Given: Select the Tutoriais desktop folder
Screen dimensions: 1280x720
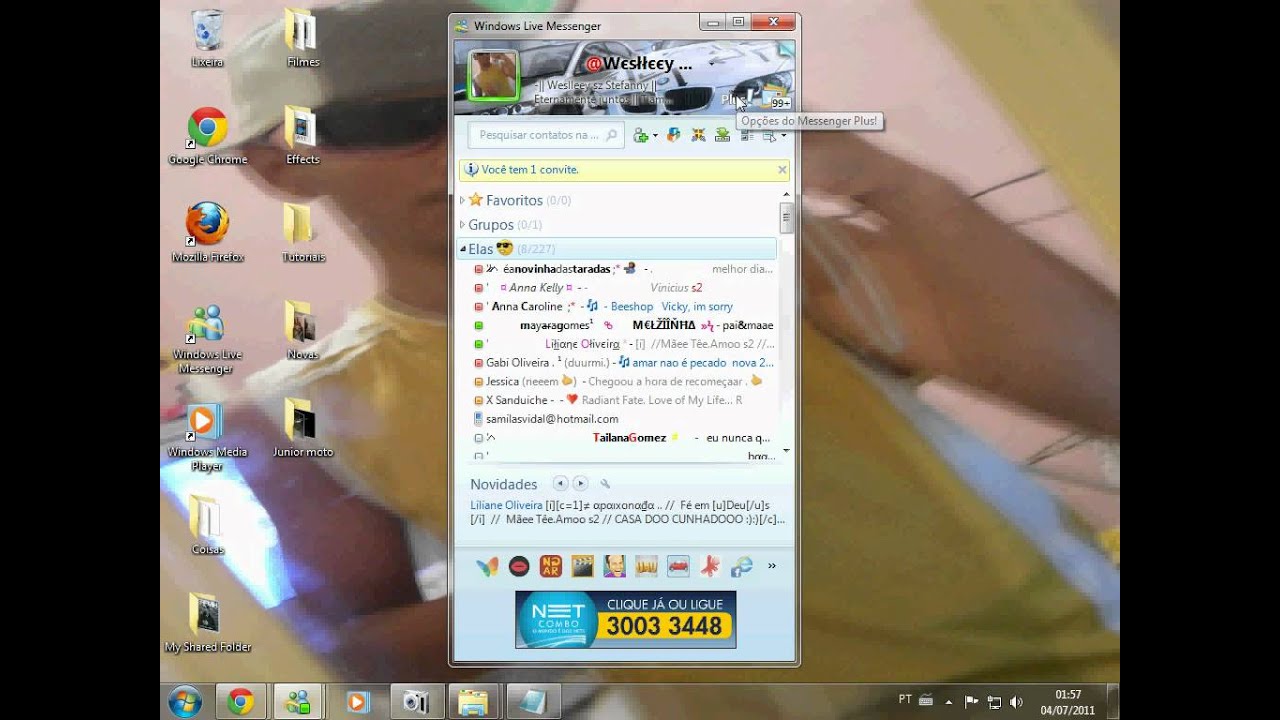Looking at the screenshot, I should [x=303, y=233].
